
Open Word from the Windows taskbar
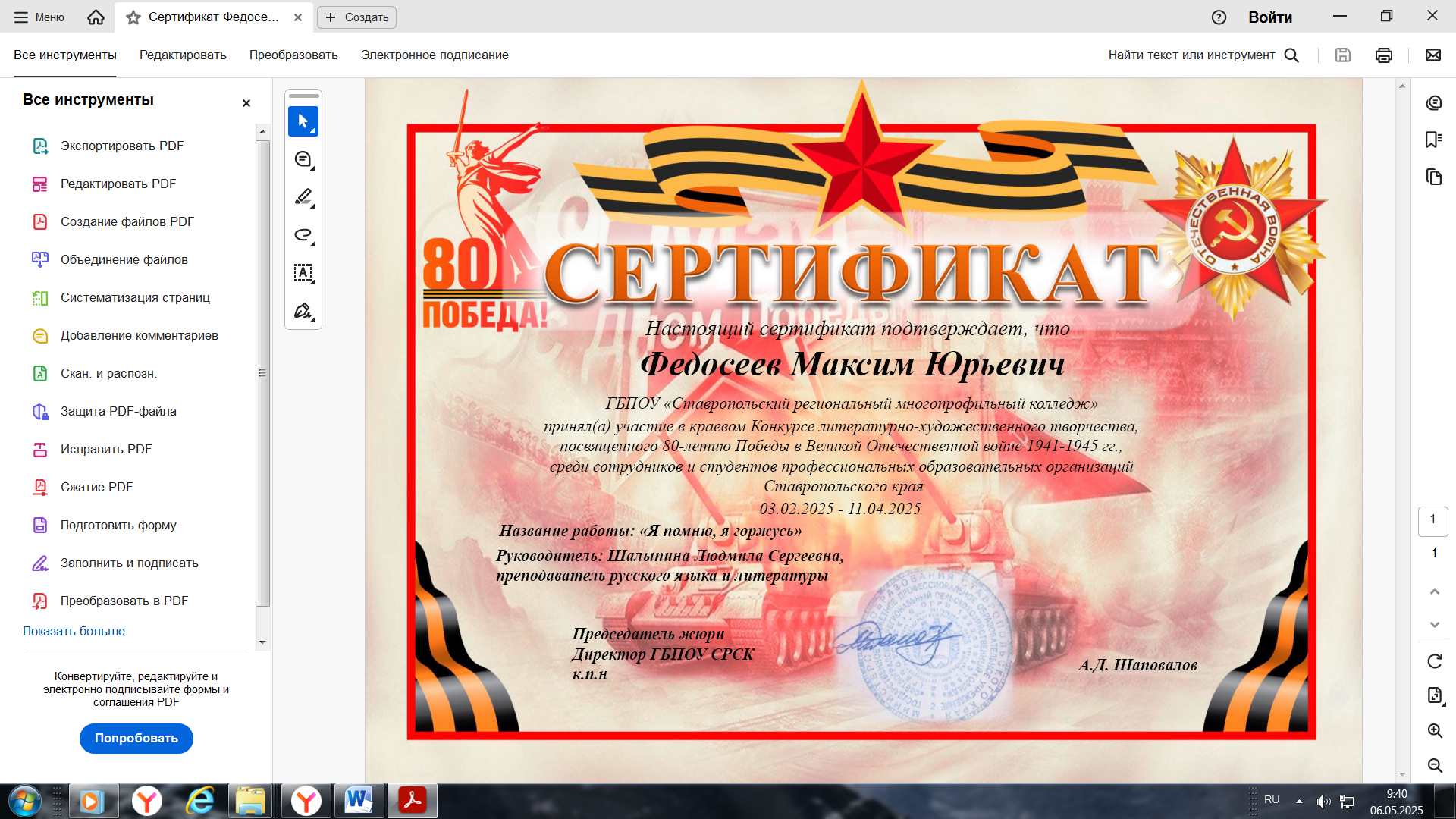tap(359, 801)
